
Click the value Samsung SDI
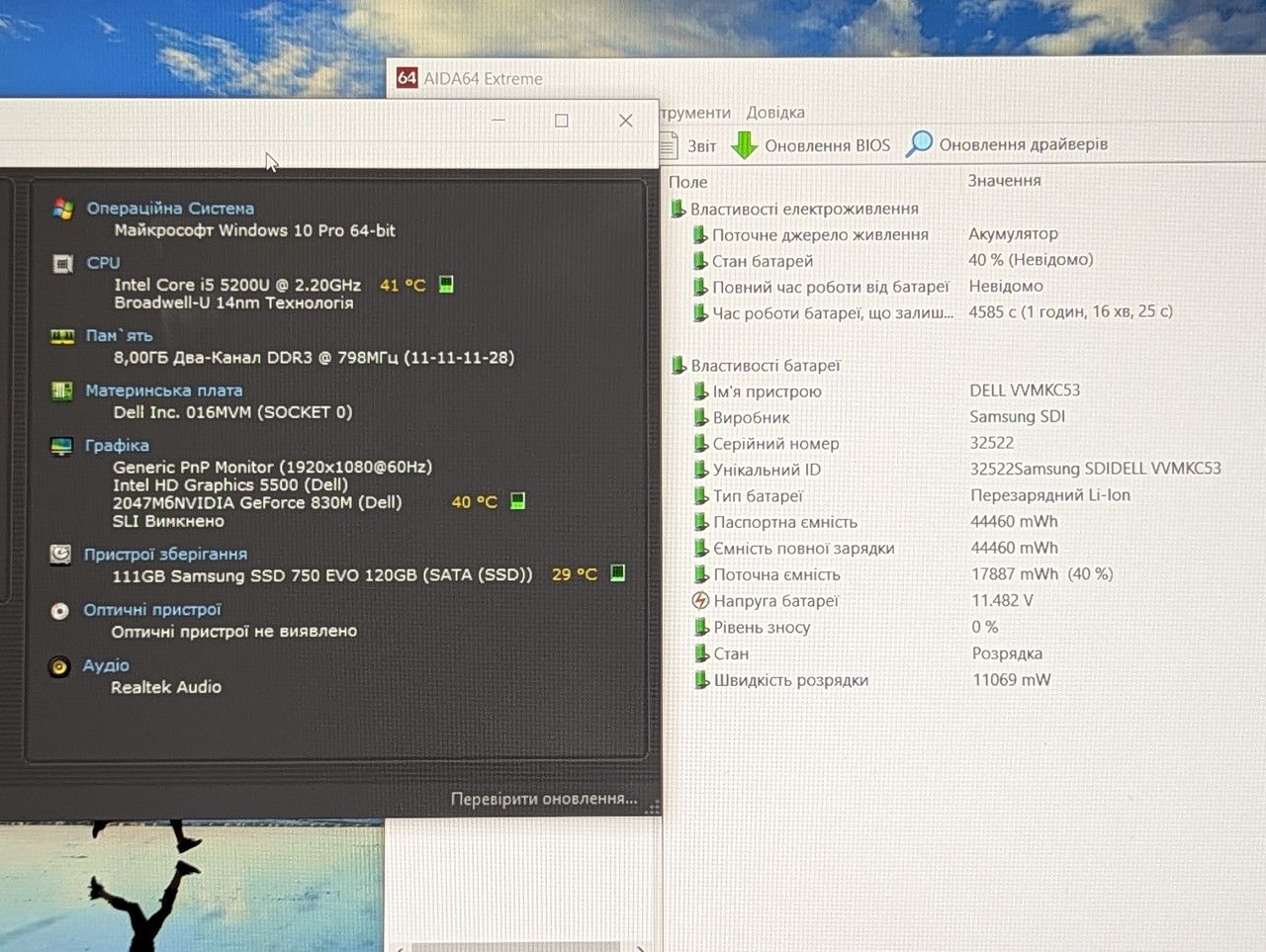(x=1017, y=417)
